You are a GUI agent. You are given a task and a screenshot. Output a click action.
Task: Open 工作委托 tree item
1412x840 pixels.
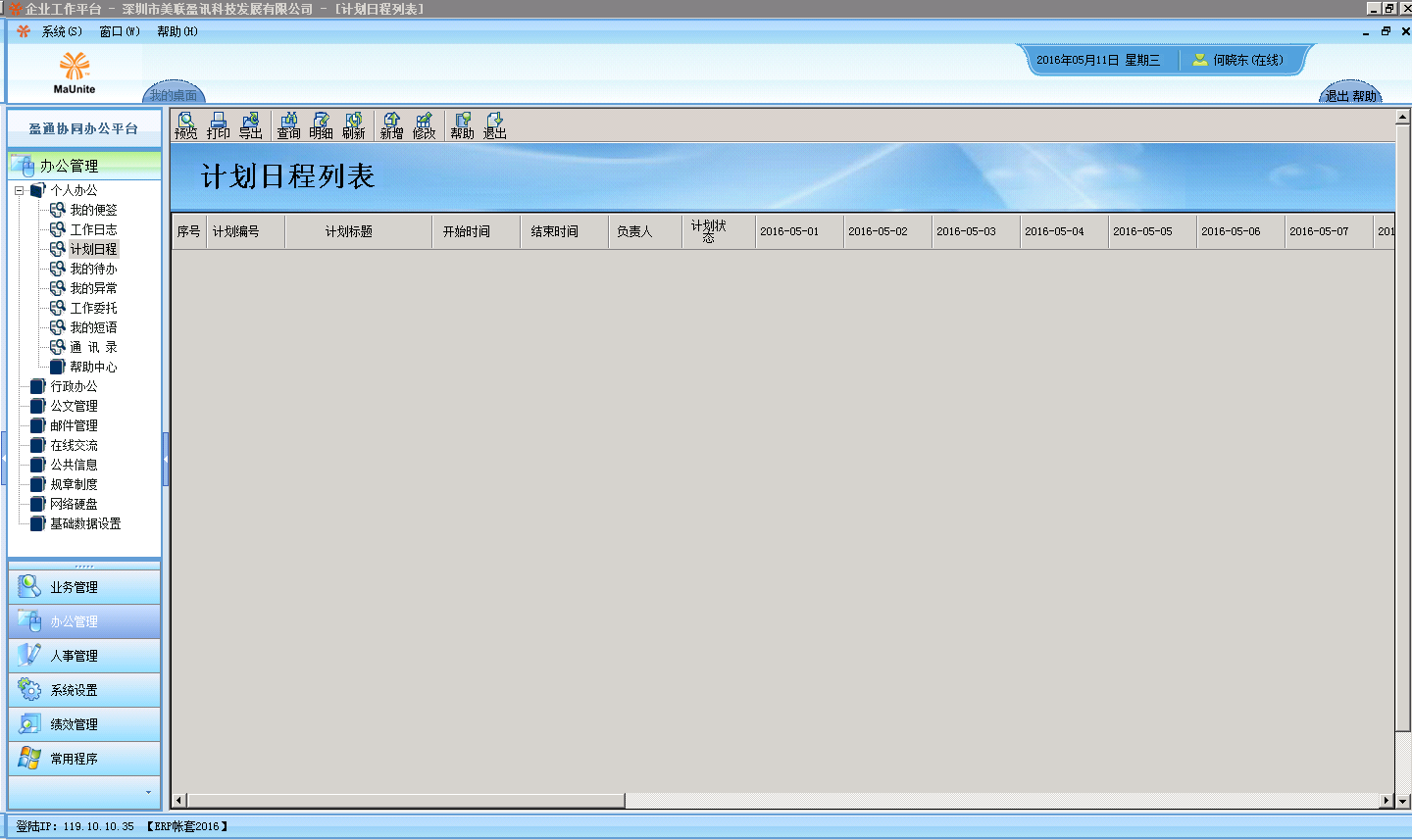[93, 308]
